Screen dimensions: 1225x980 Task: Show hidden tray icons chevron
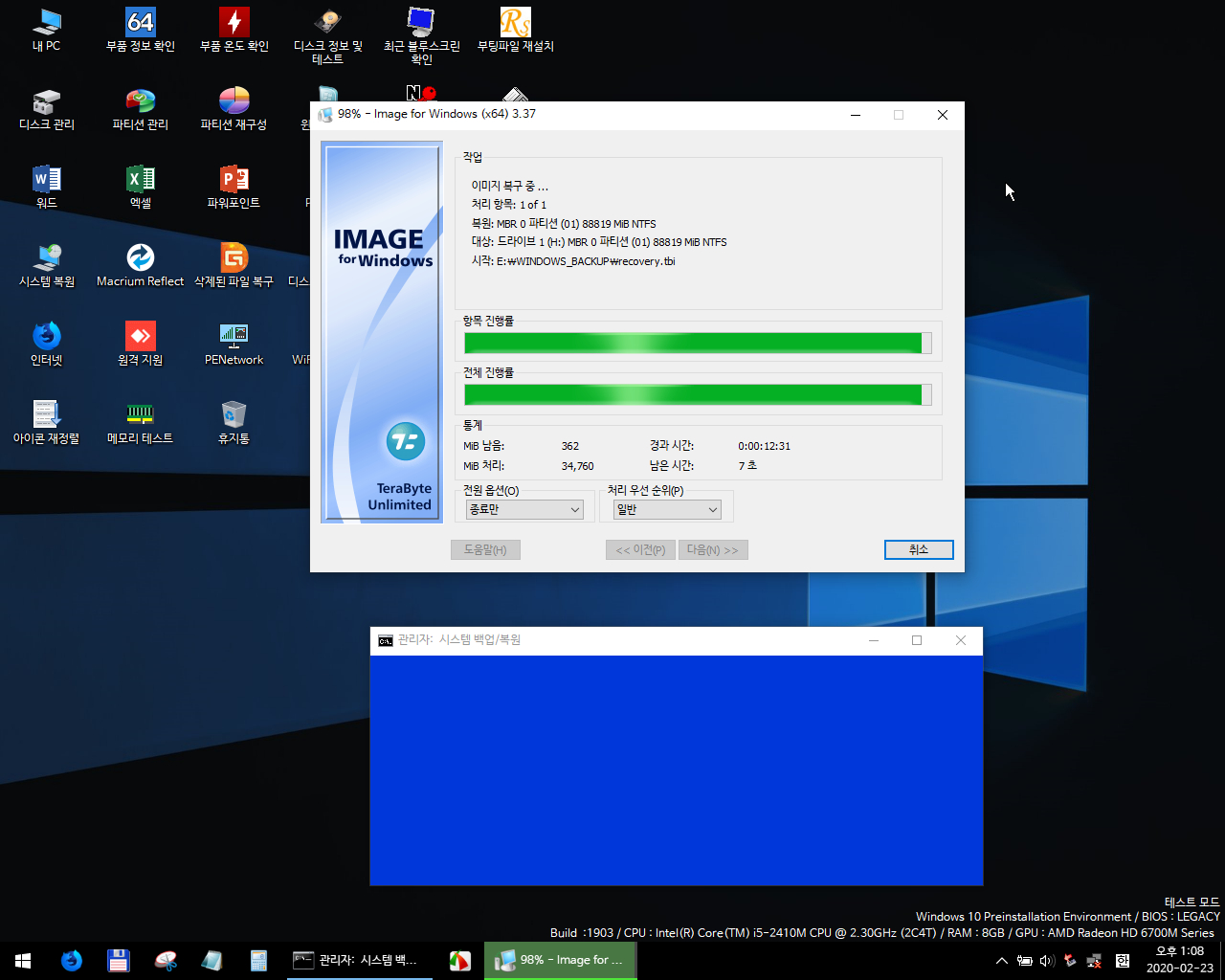click(1001, 961)
